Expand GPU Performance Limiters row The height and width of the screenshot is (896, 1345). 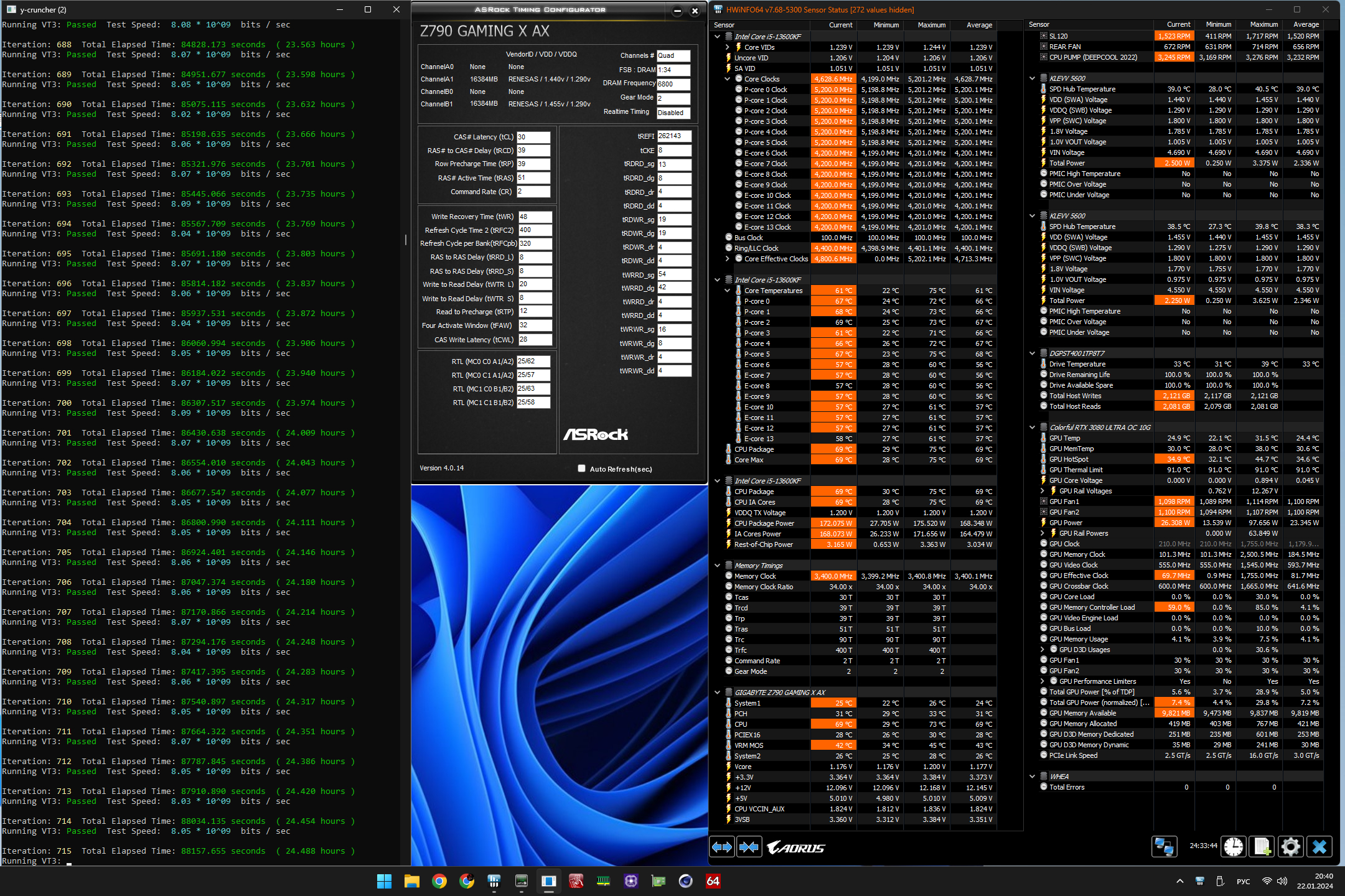[x=1043, y=681]
